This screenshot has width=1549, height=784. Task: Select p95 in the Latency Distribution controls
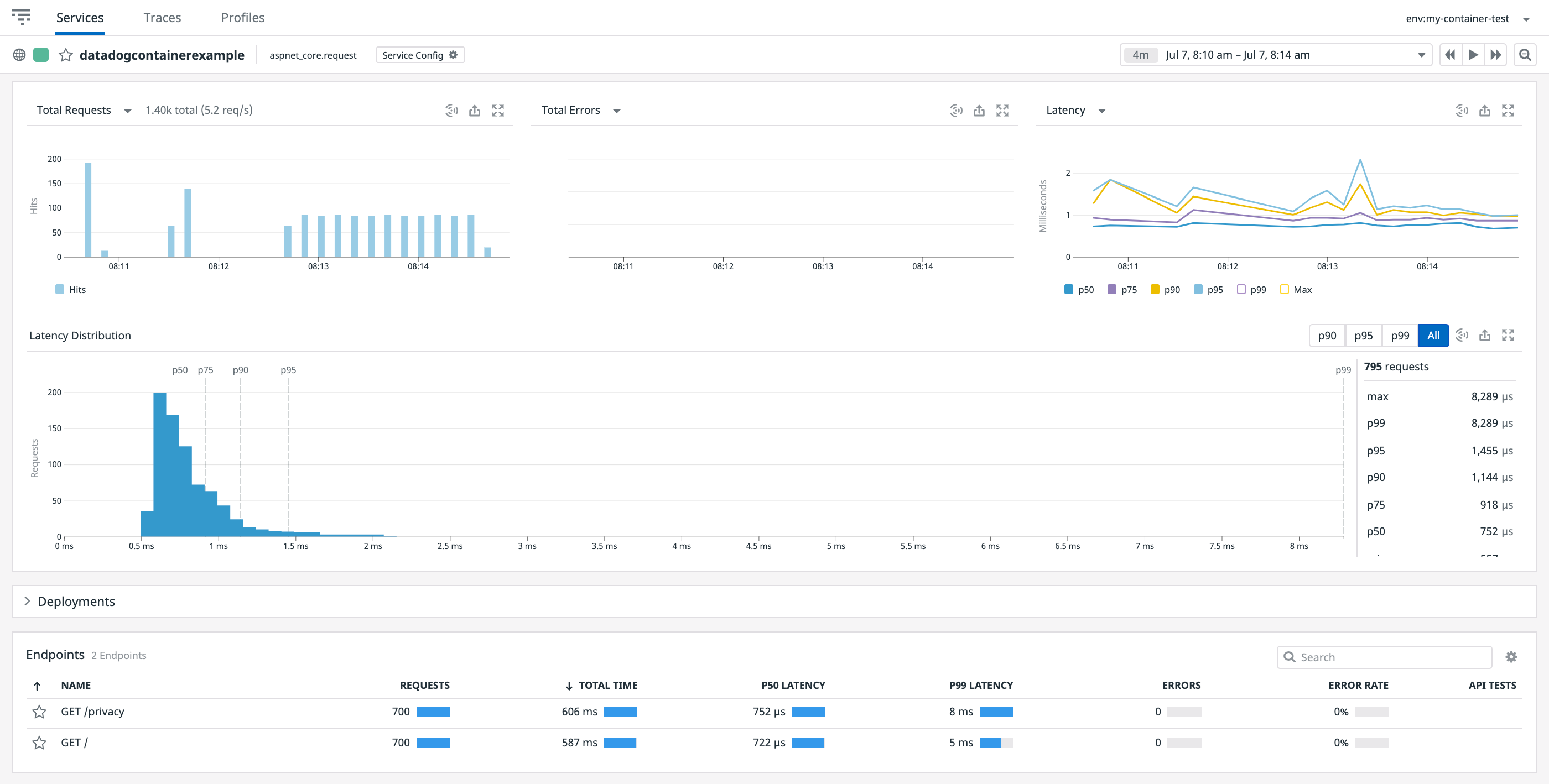[1363, 335]
